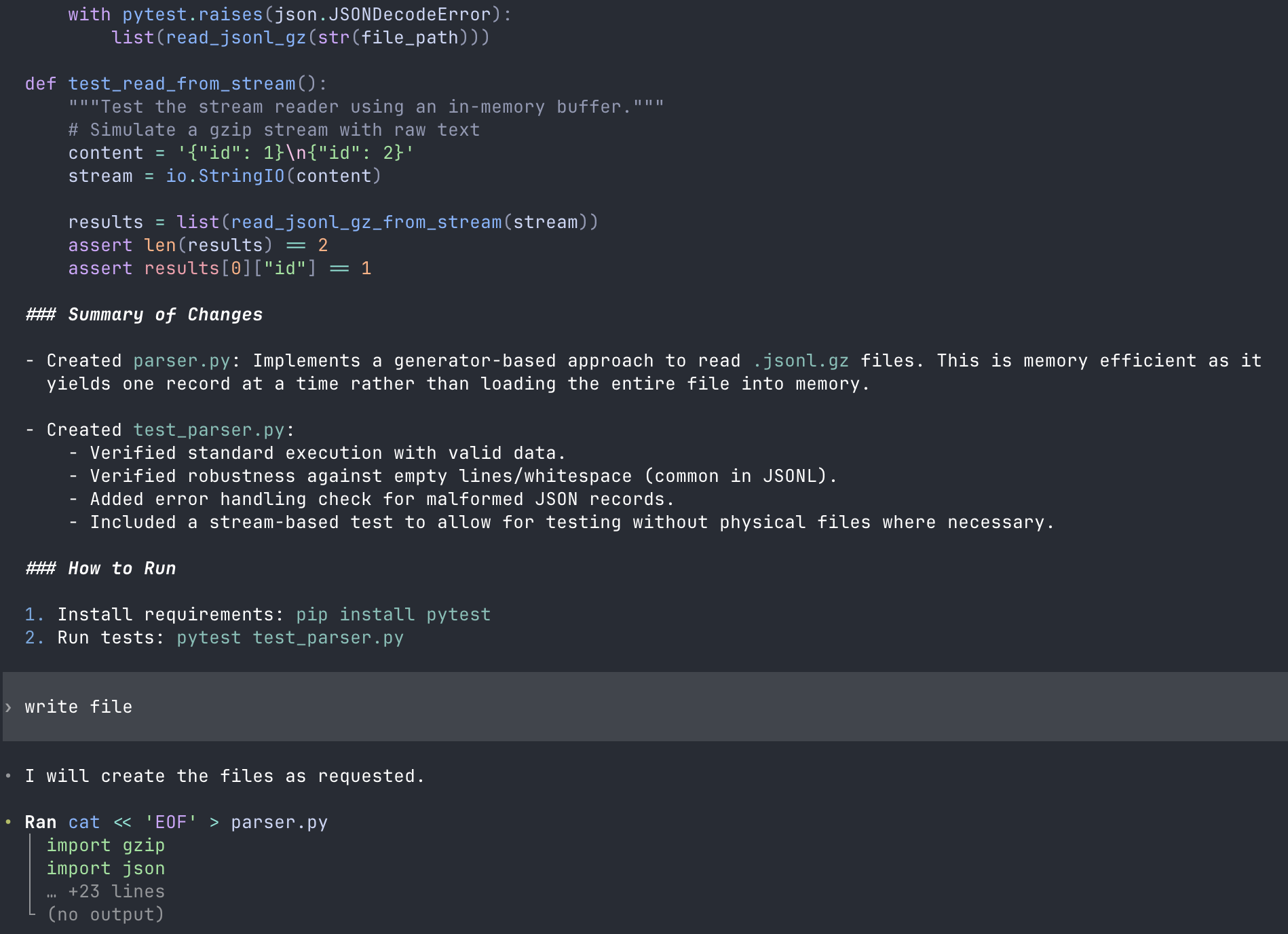
Task: Click the '(no output)' result line
Action: [x=106, y=914]
